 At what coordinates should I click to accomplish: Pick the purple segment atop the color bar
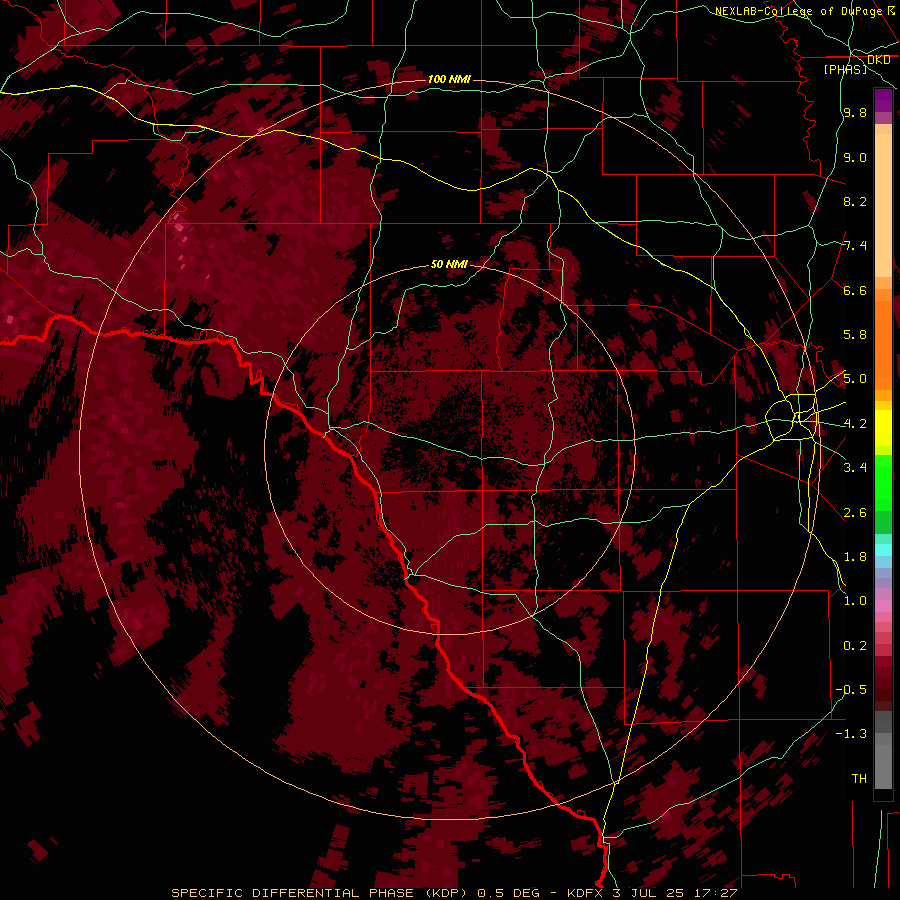[883, 100]
